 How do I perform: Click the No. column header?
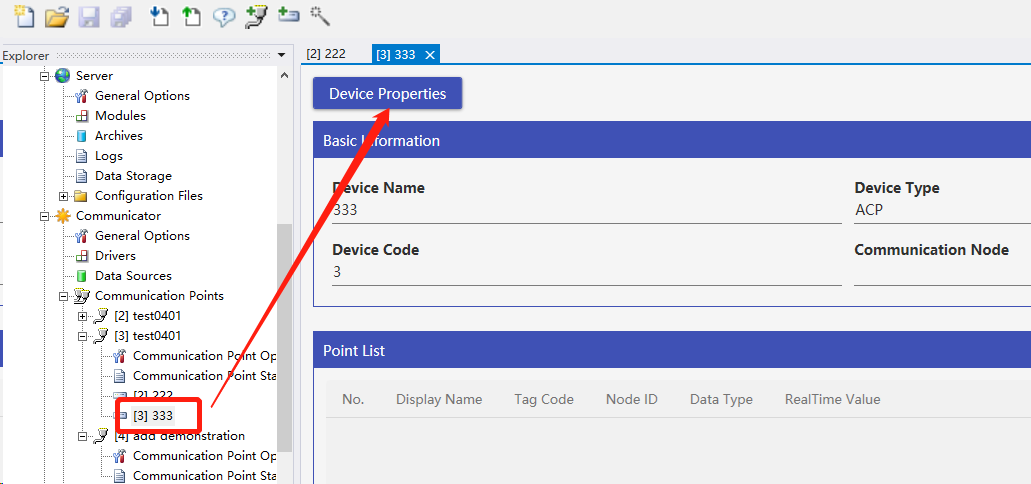352,399
